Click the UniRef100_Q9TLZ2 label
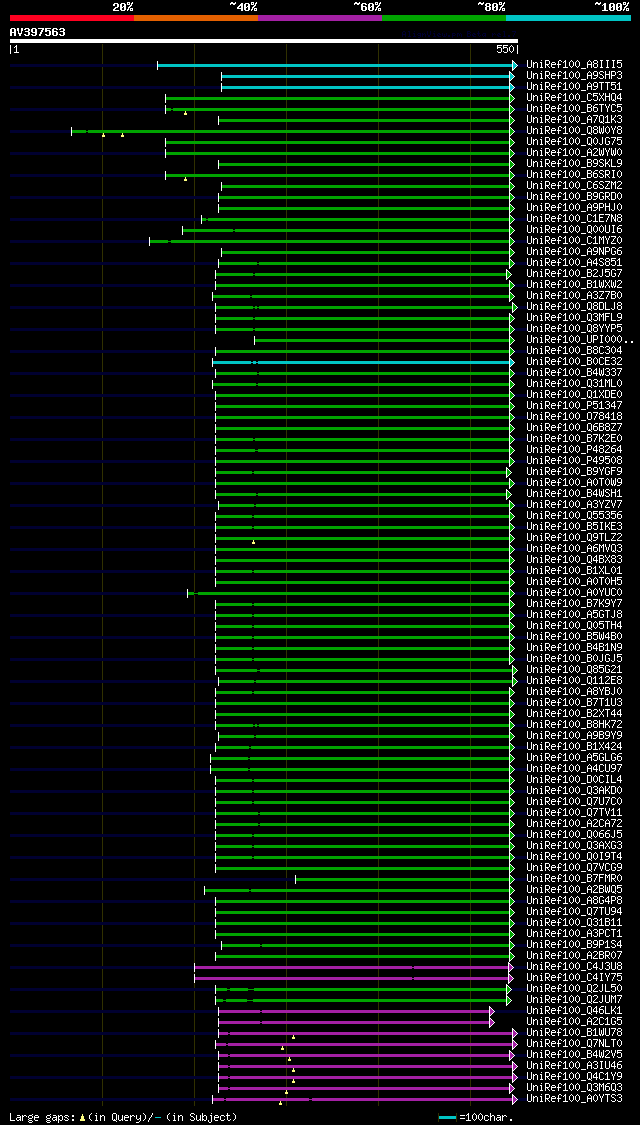This screenshot has width=640, height=1125. point(574,537)
